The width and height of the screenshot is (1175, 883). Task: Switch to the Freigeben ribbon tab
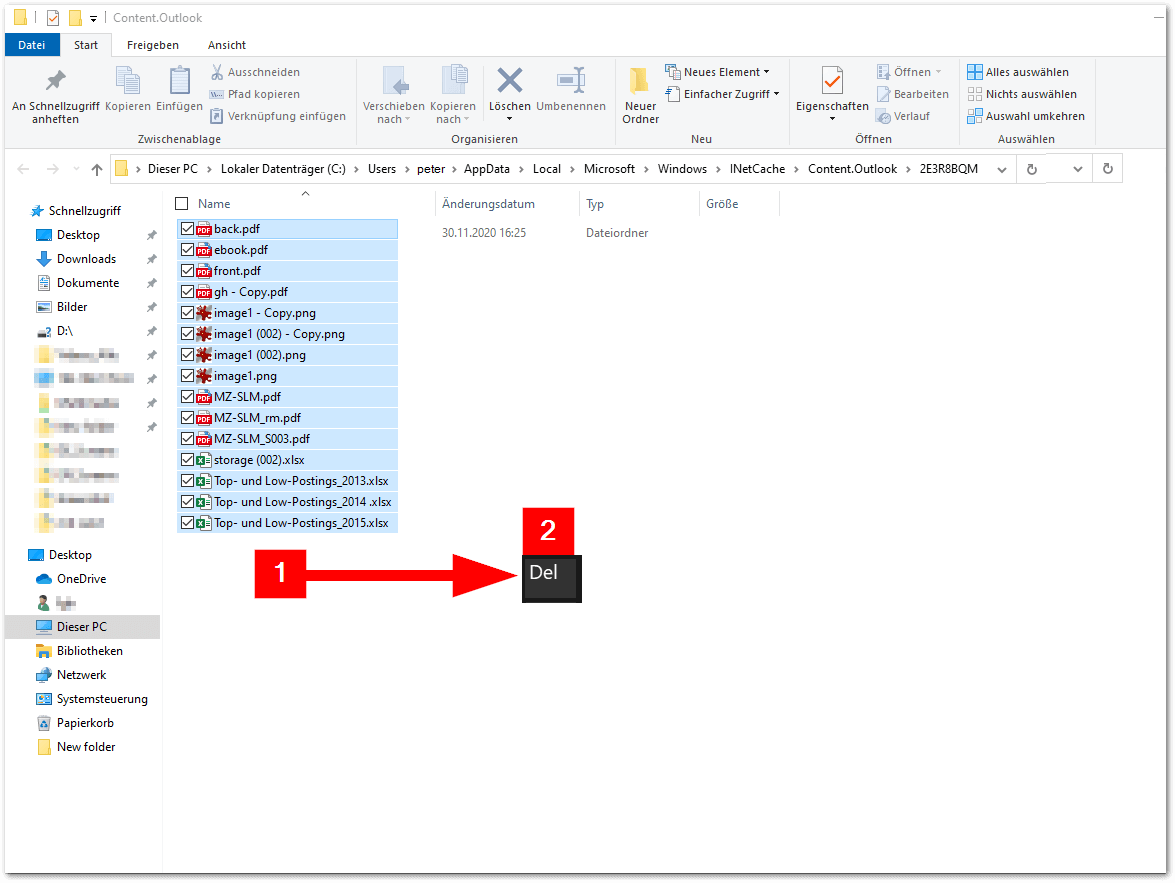coord(153,45)
